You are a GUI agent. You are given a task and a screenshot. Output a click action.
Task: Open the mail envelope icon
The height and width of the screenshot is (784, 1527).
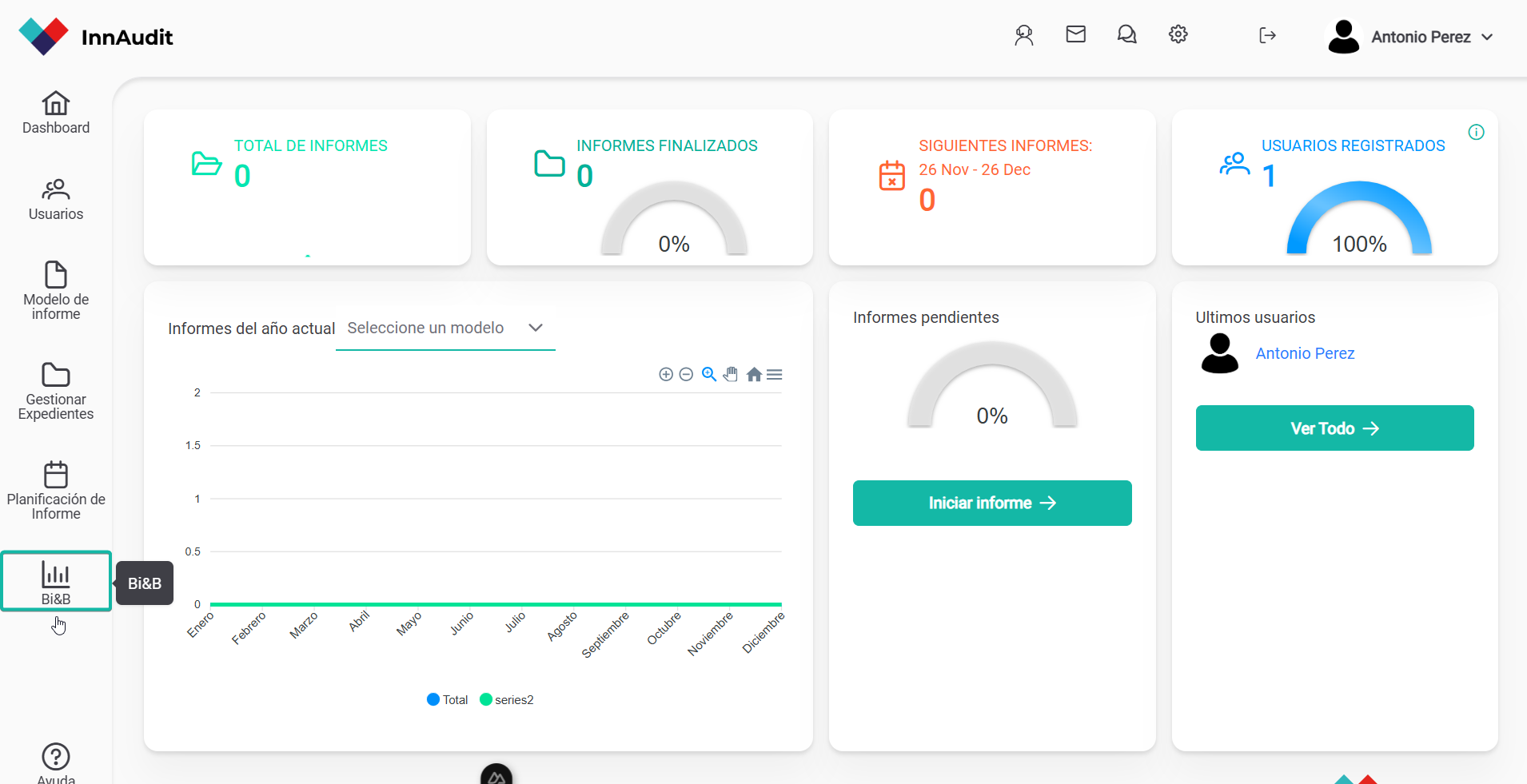(1075, 34)
